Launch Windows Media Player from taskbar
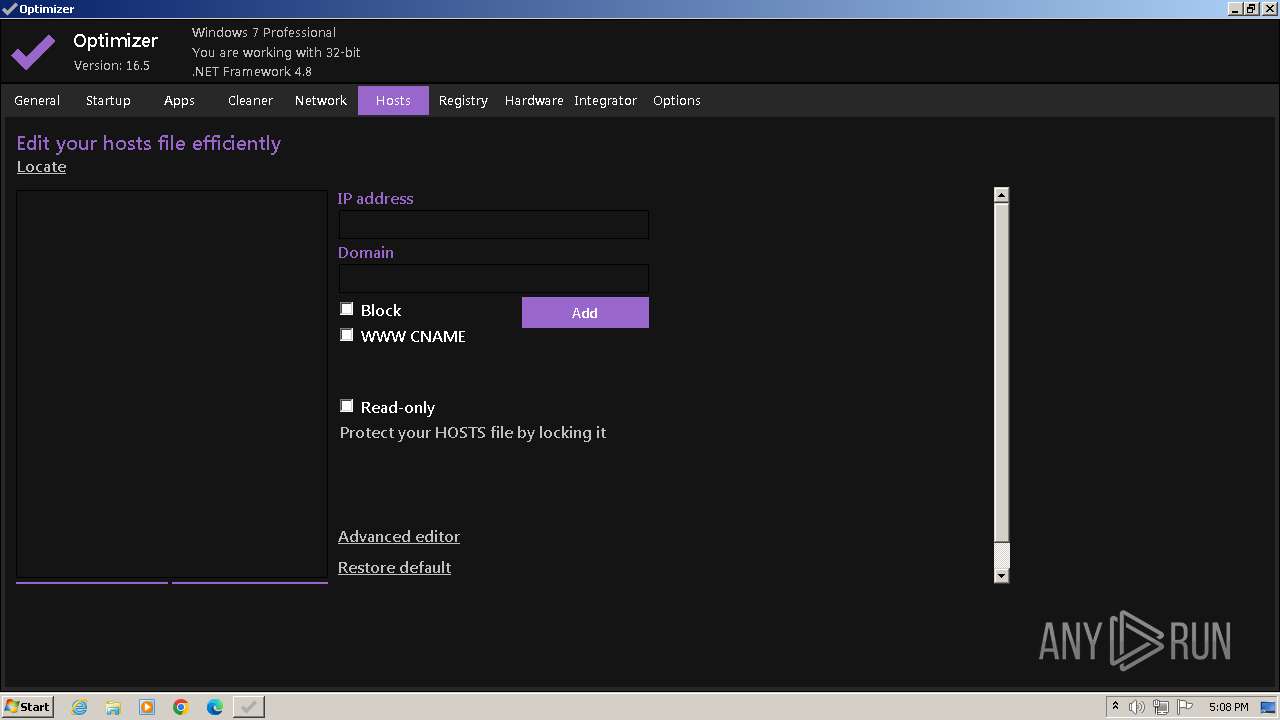1280x720 pixels. pyautogui.click(x=147, y=707)
